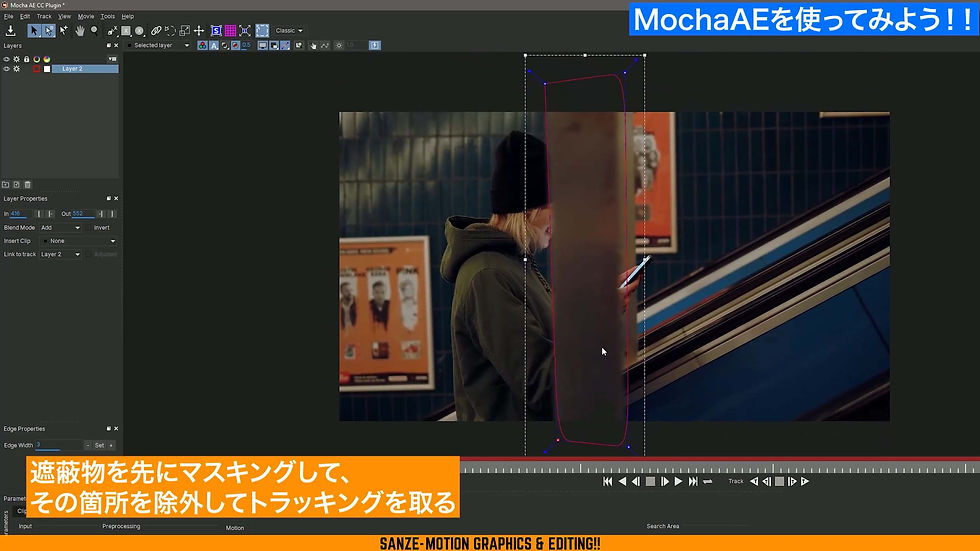The image size is (980, 551).
Task: Select the Zoom magnifier tool
Action: point(94,30)
